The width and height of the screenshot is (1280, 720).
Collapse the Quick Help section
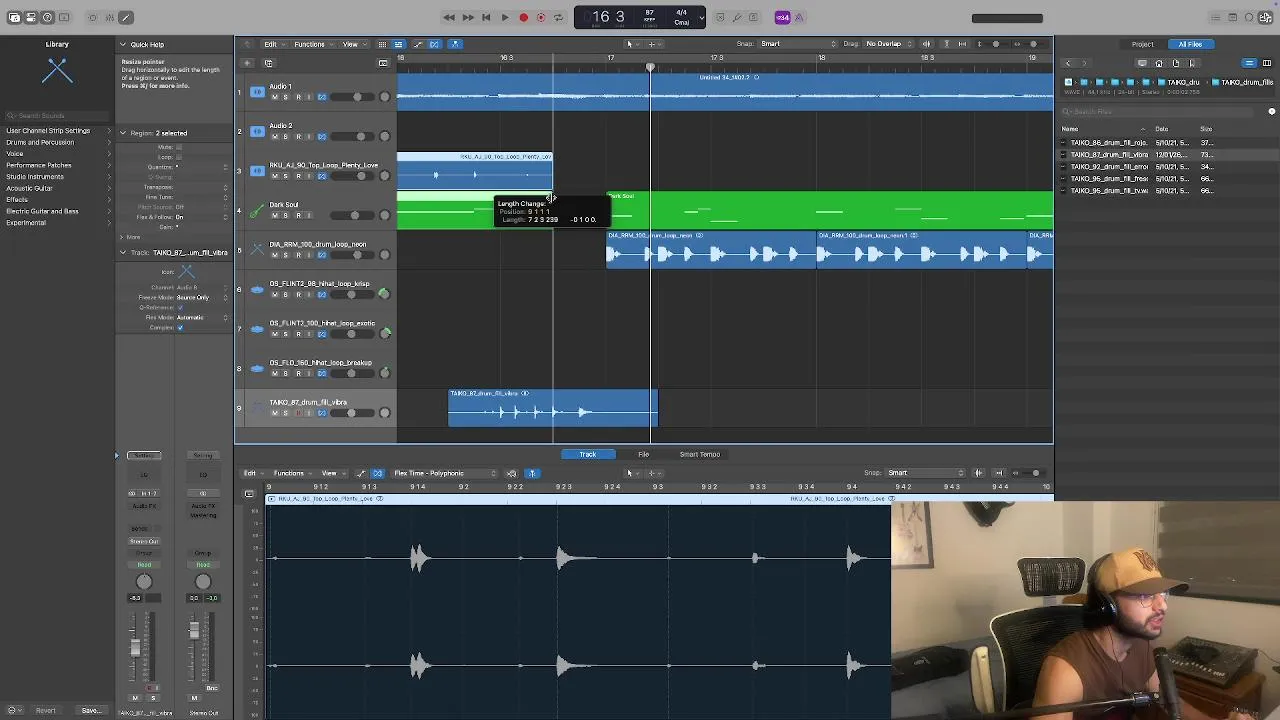(x=123, y=44)
